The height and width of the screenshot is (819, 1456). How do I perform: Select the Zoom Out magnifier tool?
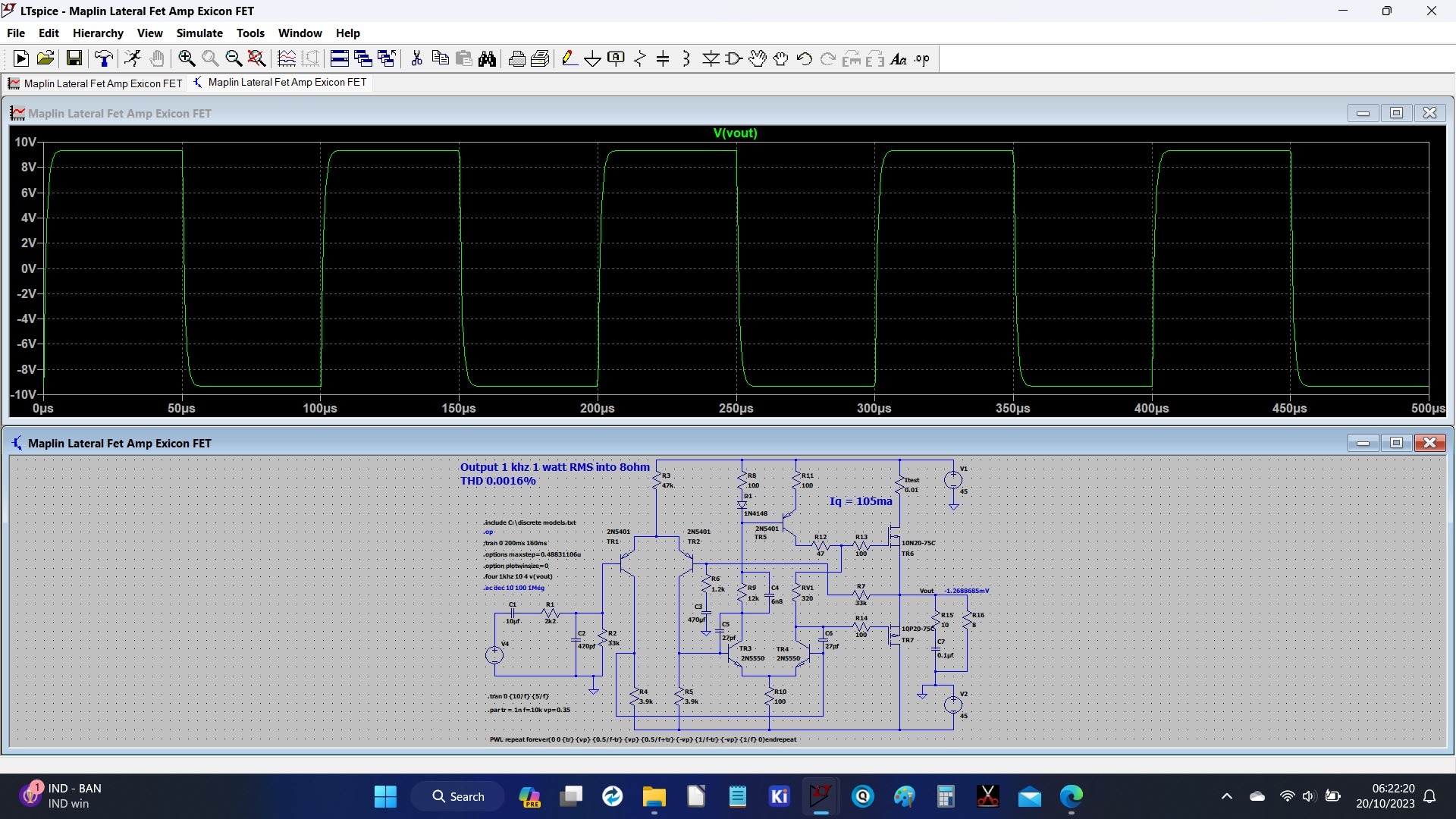click(234, 58)
